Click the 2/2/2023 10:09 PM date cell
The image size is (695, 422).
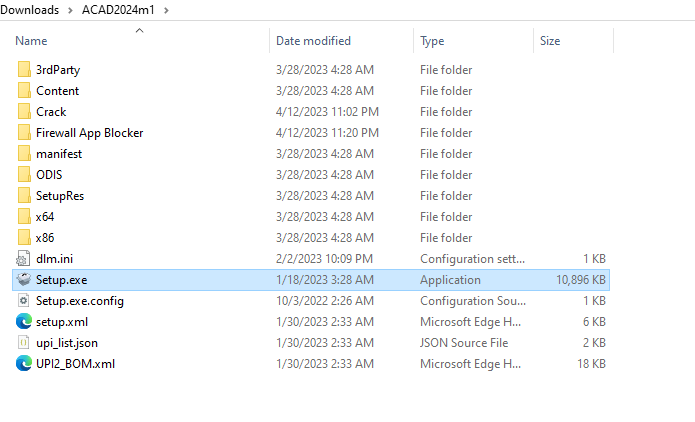(324, 258)
